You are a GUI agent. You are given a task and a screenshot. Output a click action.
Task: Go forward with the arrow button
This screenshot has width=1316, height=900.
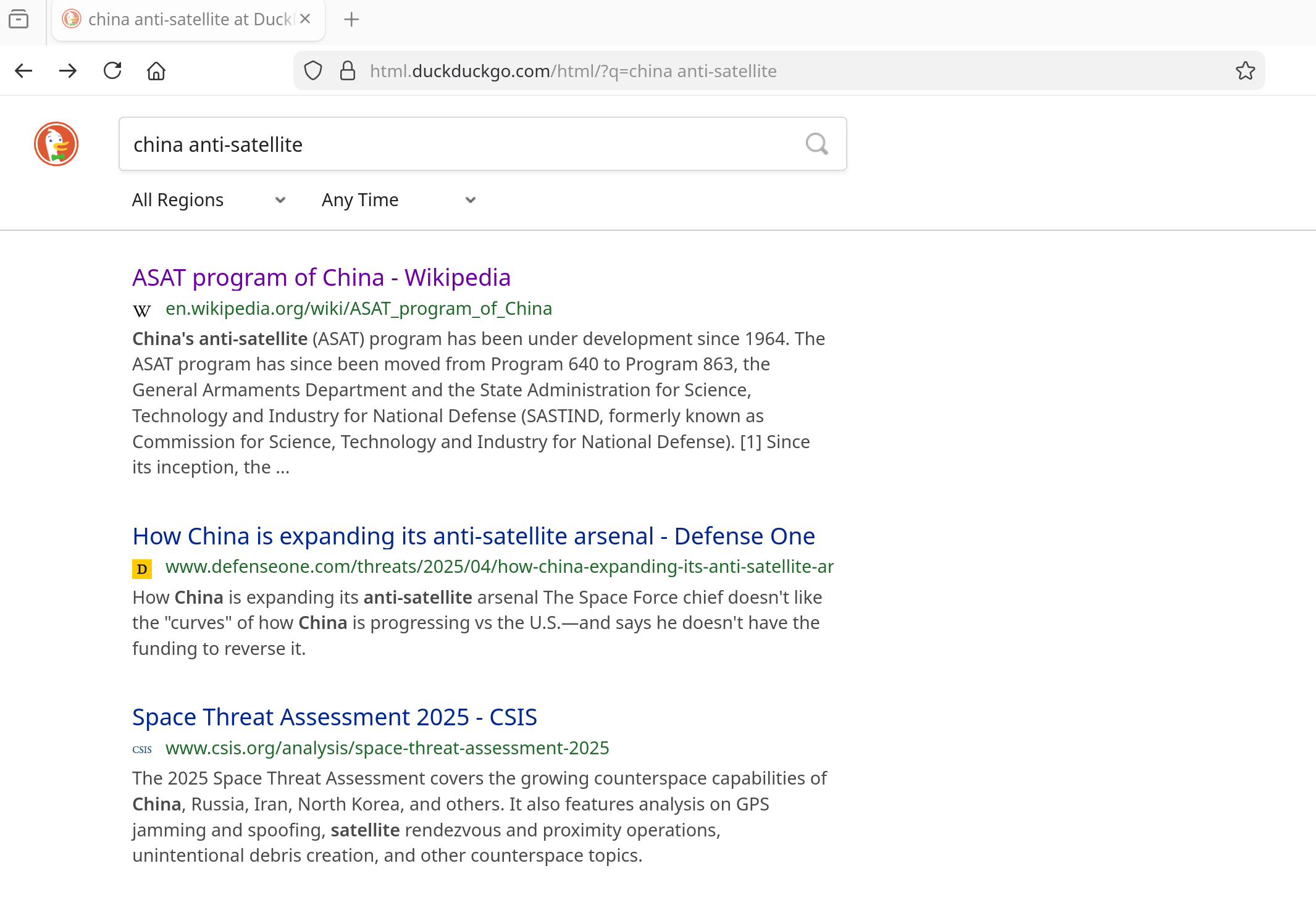pyautogui.click(x=68, y=71)
